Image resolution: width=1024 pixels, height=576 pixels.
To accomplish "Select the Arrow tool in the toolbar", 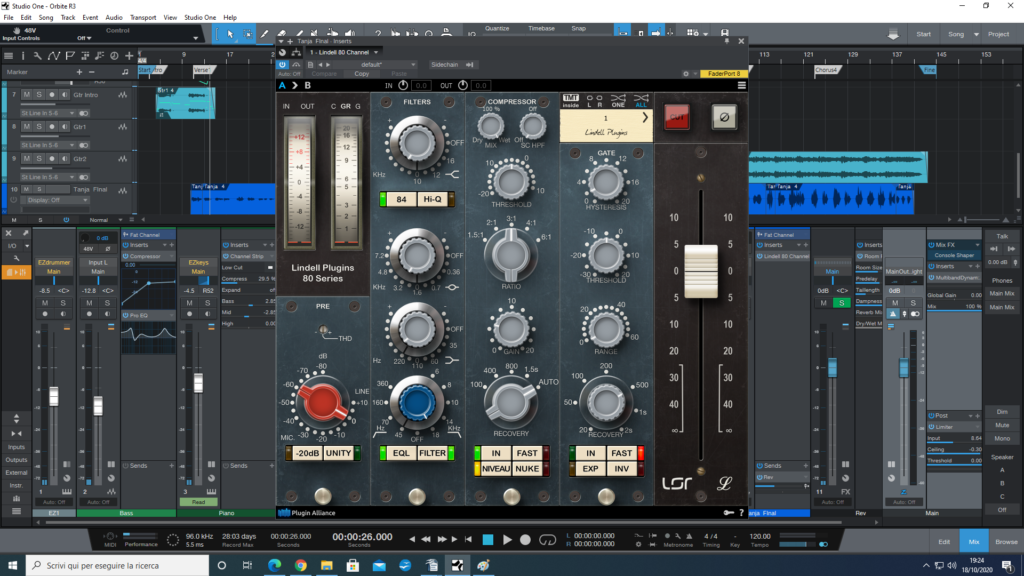I will click(229, 34).
